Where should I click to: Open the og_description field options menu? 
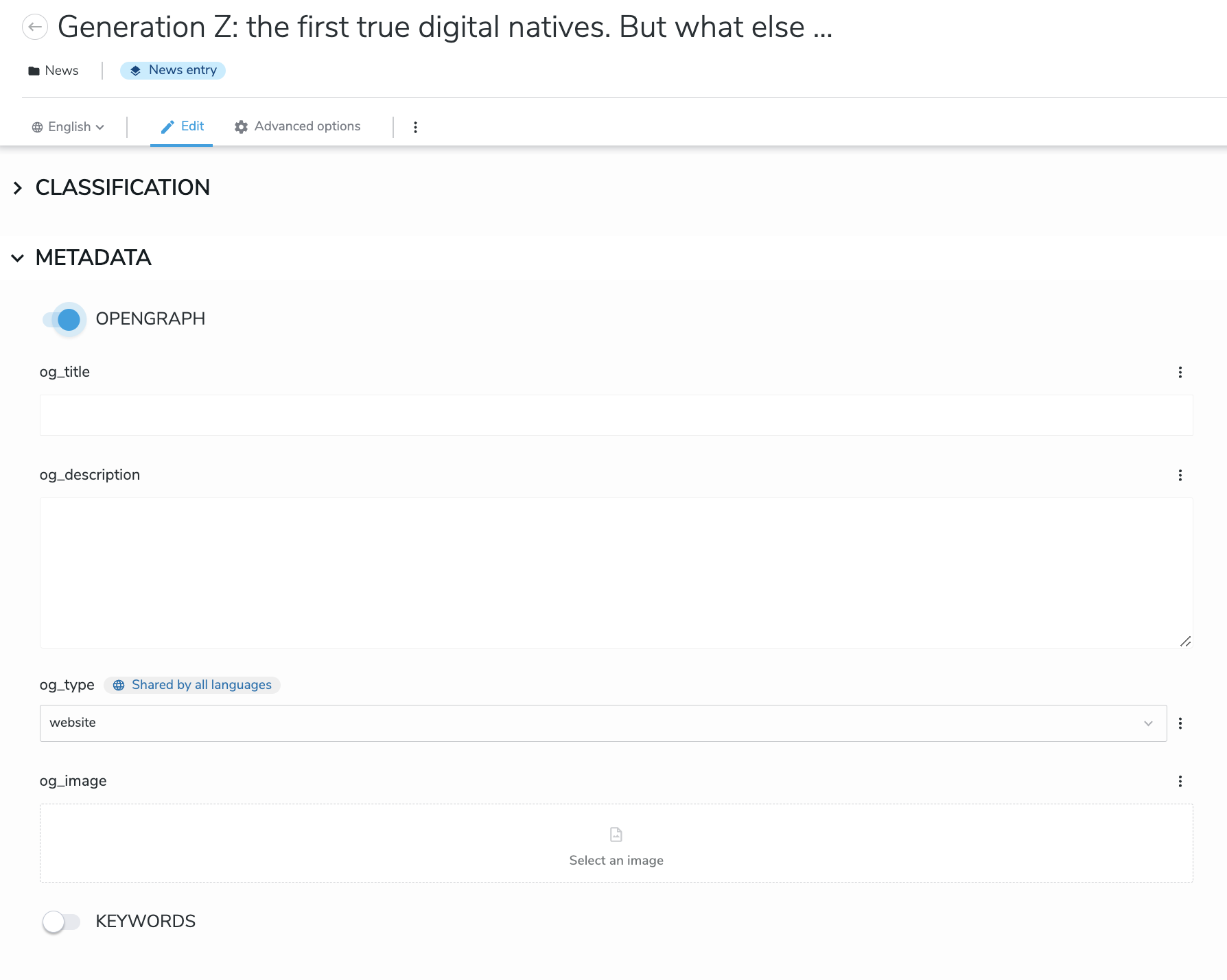pos(1180,476)
